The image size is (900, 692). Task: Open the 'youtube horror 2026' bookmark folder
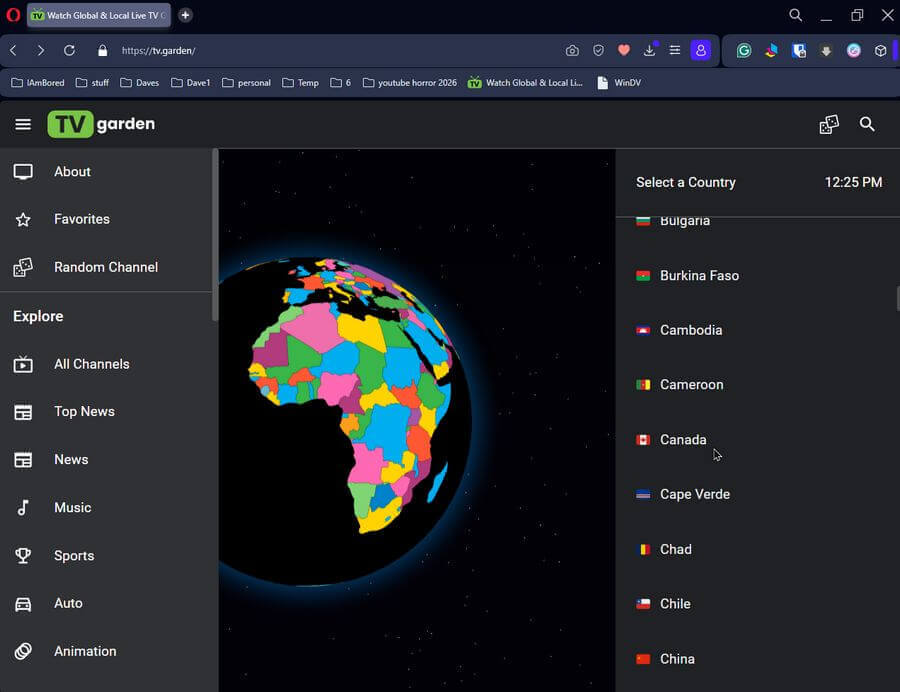tap(409, 83)
